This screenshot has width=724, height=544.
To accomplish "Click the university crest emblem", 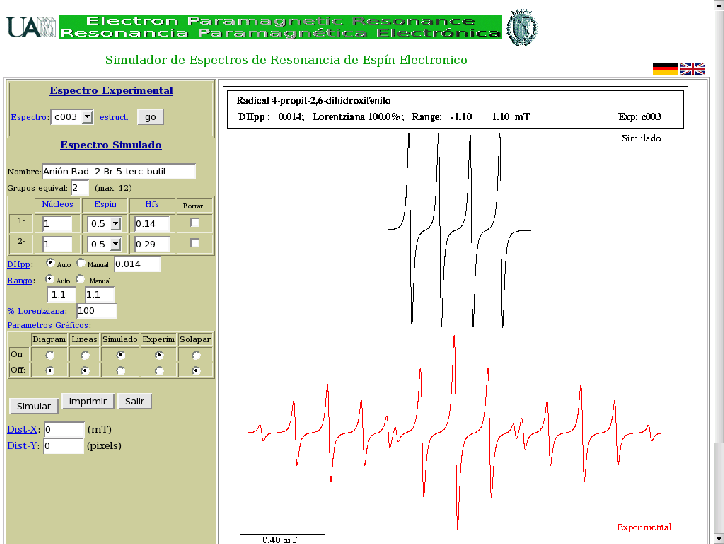I will (522, 27).
